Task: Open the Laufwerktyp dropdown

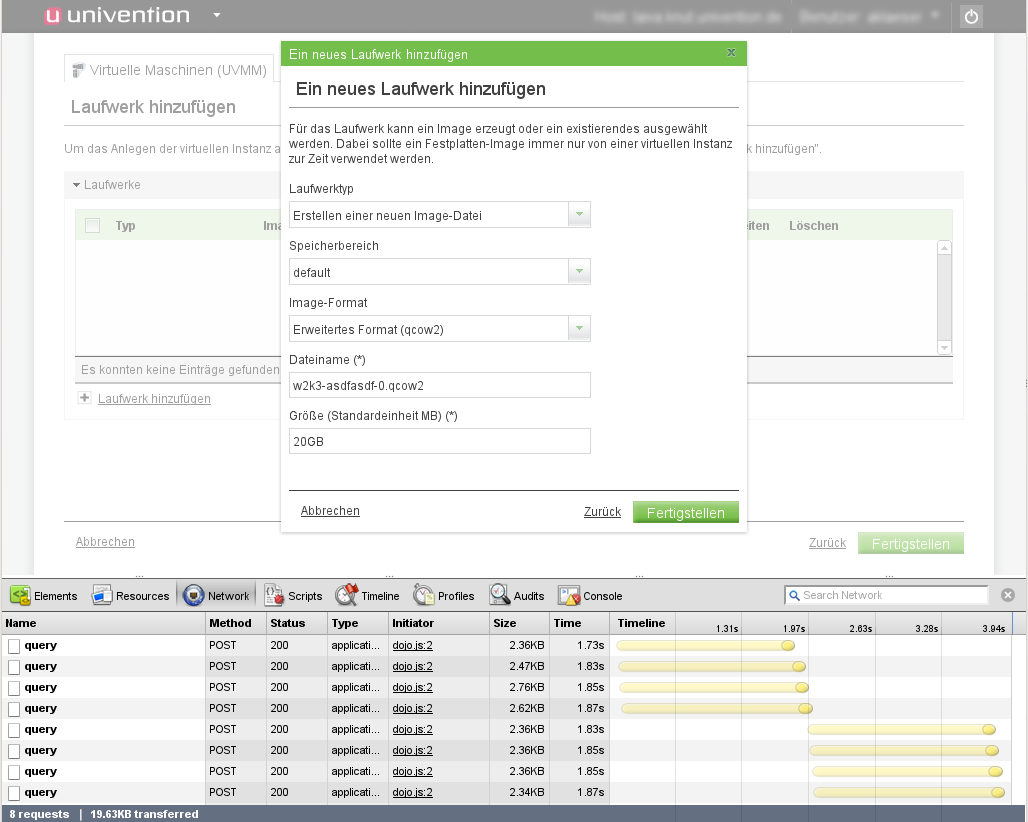Action: click(579, 215)
